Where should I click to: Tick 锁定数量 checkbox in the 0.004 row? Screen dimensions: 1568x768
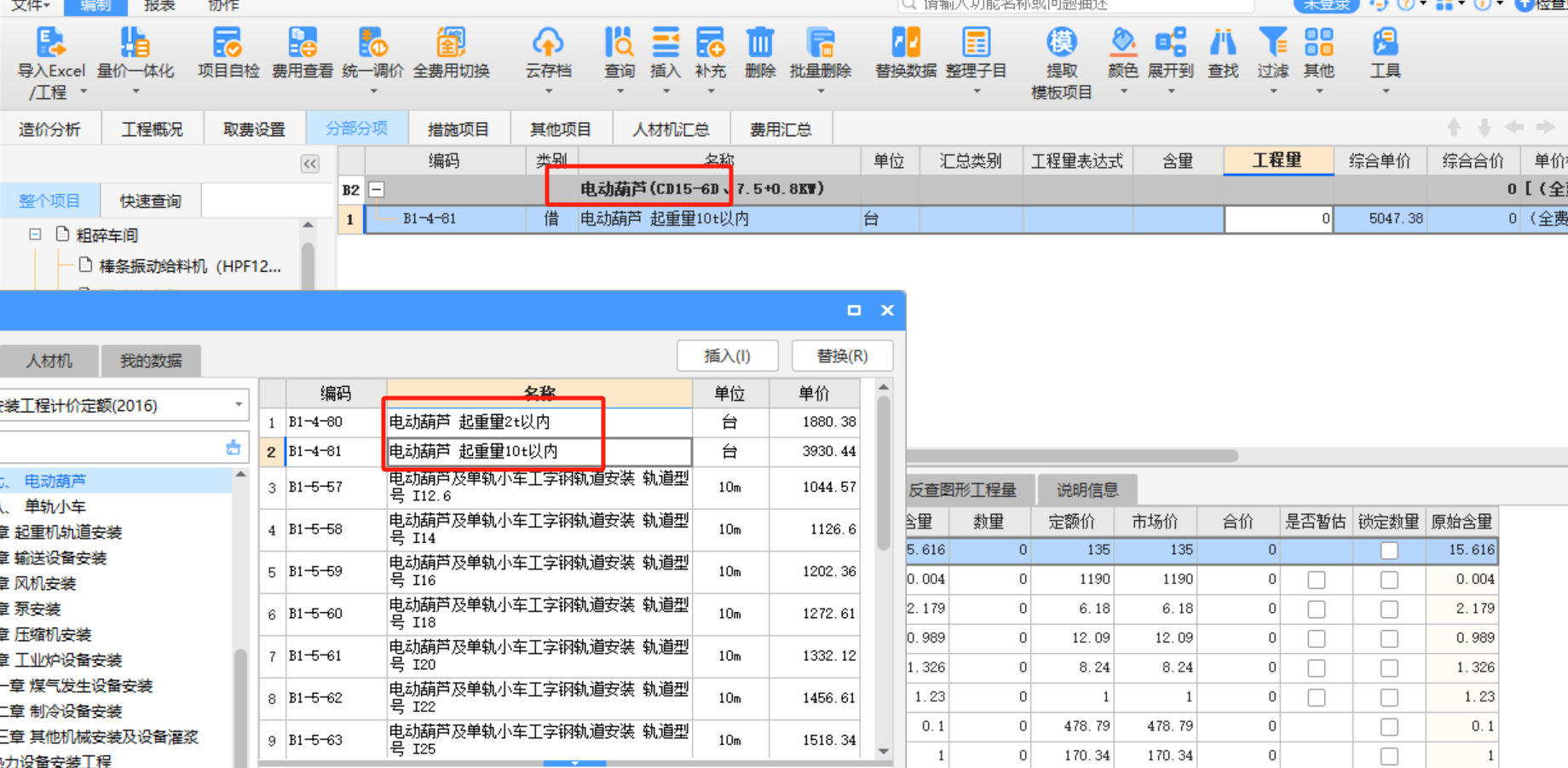click(1389, 580)
